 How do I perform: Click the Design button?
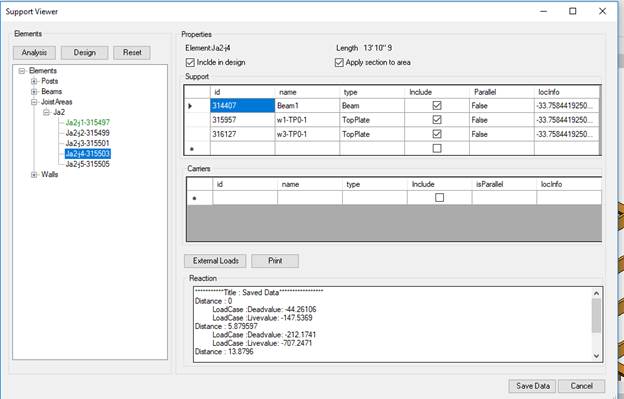click(84, 53)
